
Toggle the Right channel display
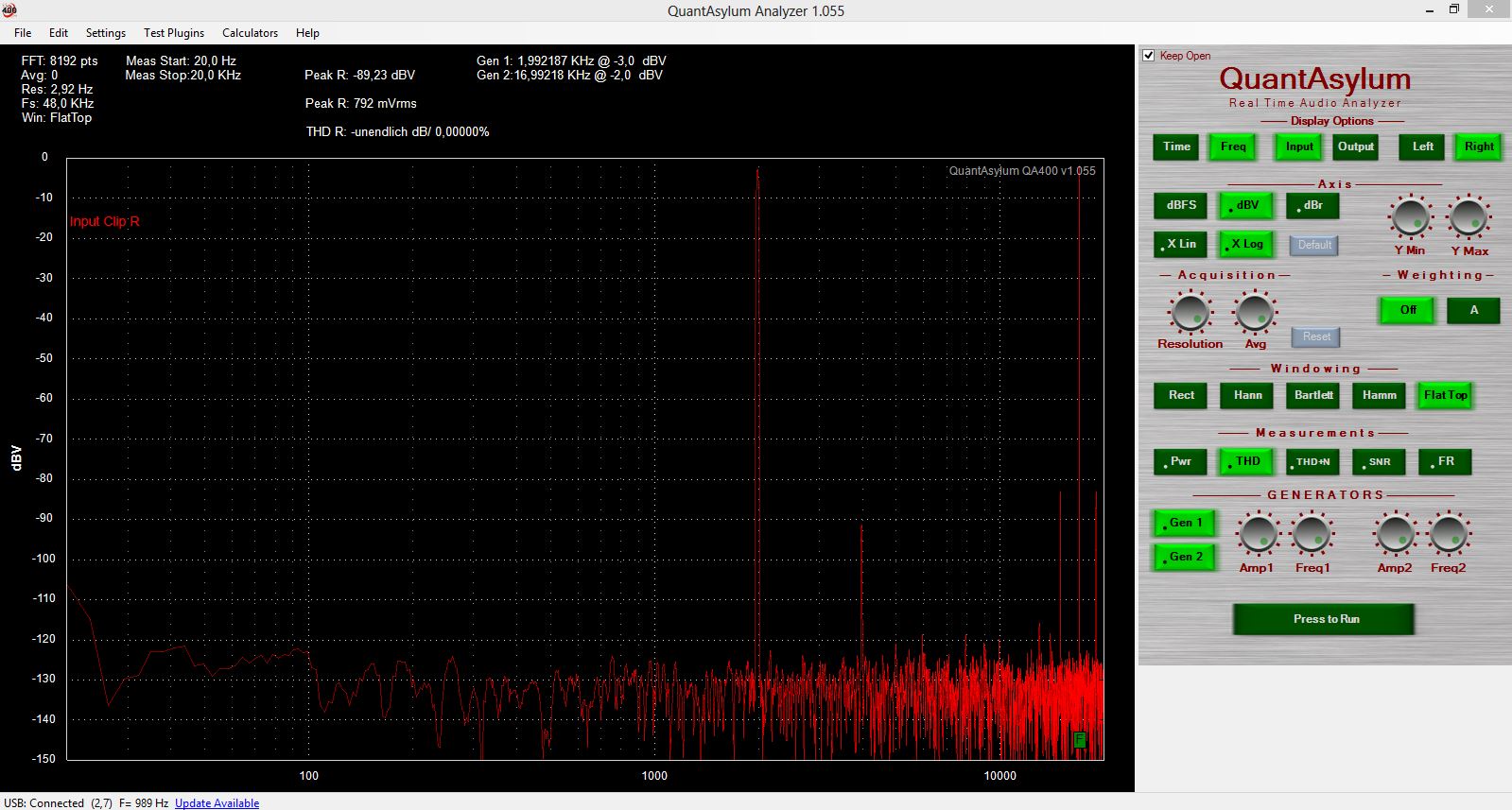[x=1479, y=146]
